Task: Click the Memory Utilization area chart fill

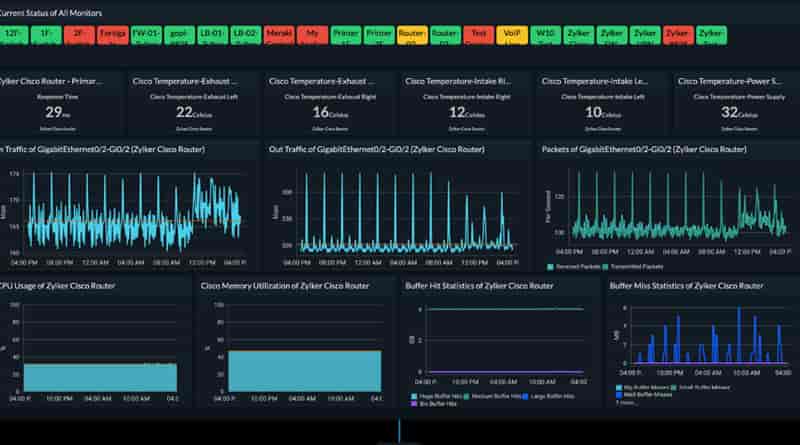Action: (x=305, y=371)
